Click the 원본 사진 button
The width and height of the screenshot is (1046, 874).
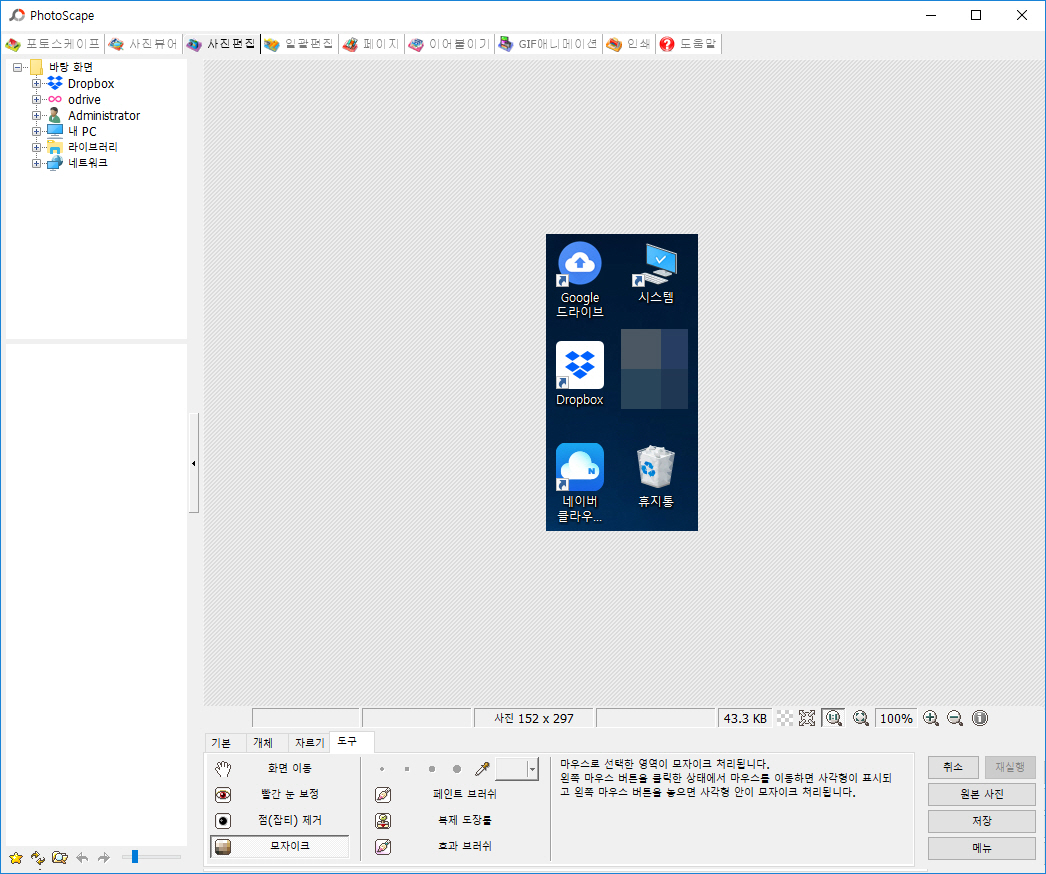[x=981, y=795]
